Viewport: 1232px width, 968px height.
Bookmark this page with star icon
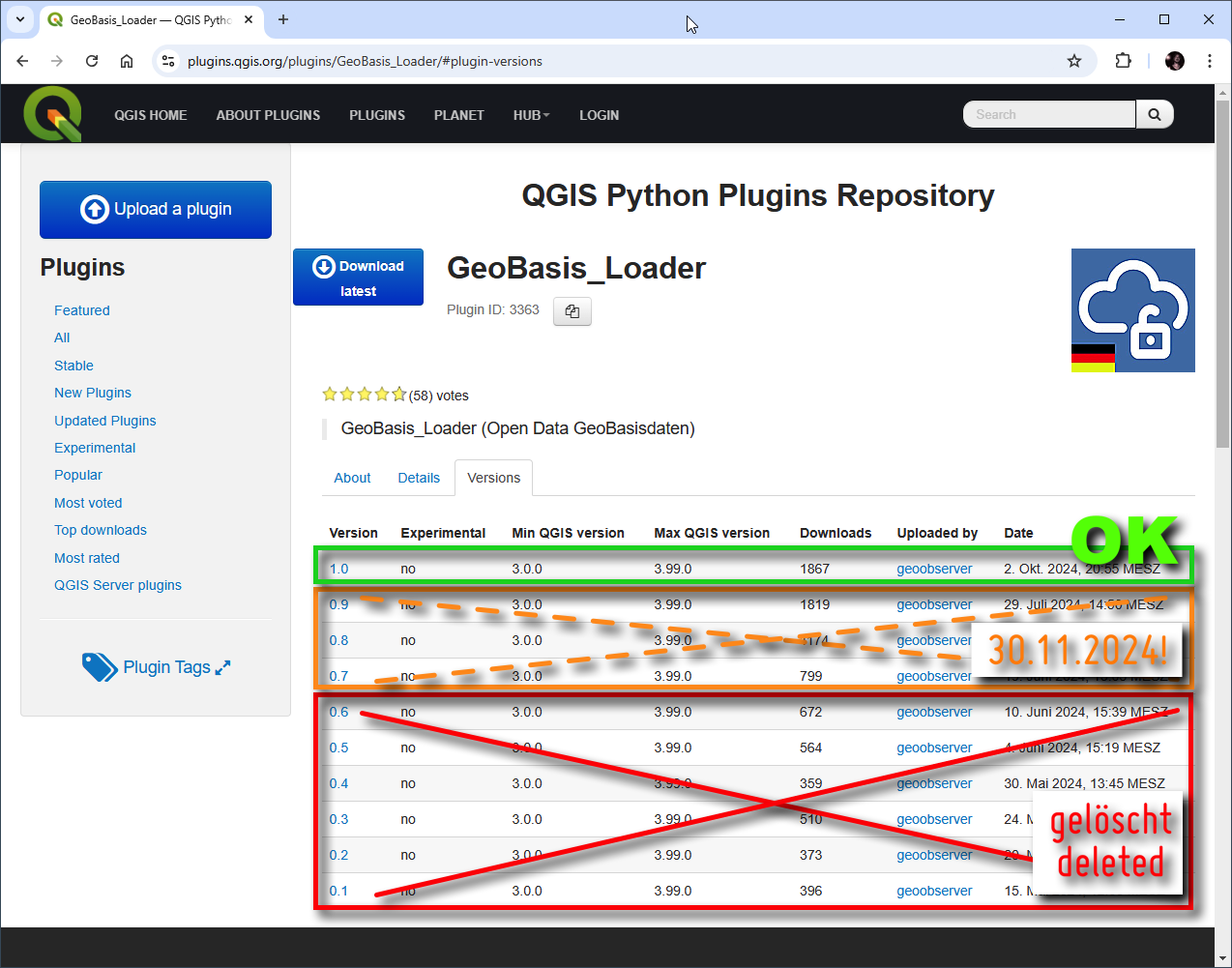click(x=1073, y=61)
